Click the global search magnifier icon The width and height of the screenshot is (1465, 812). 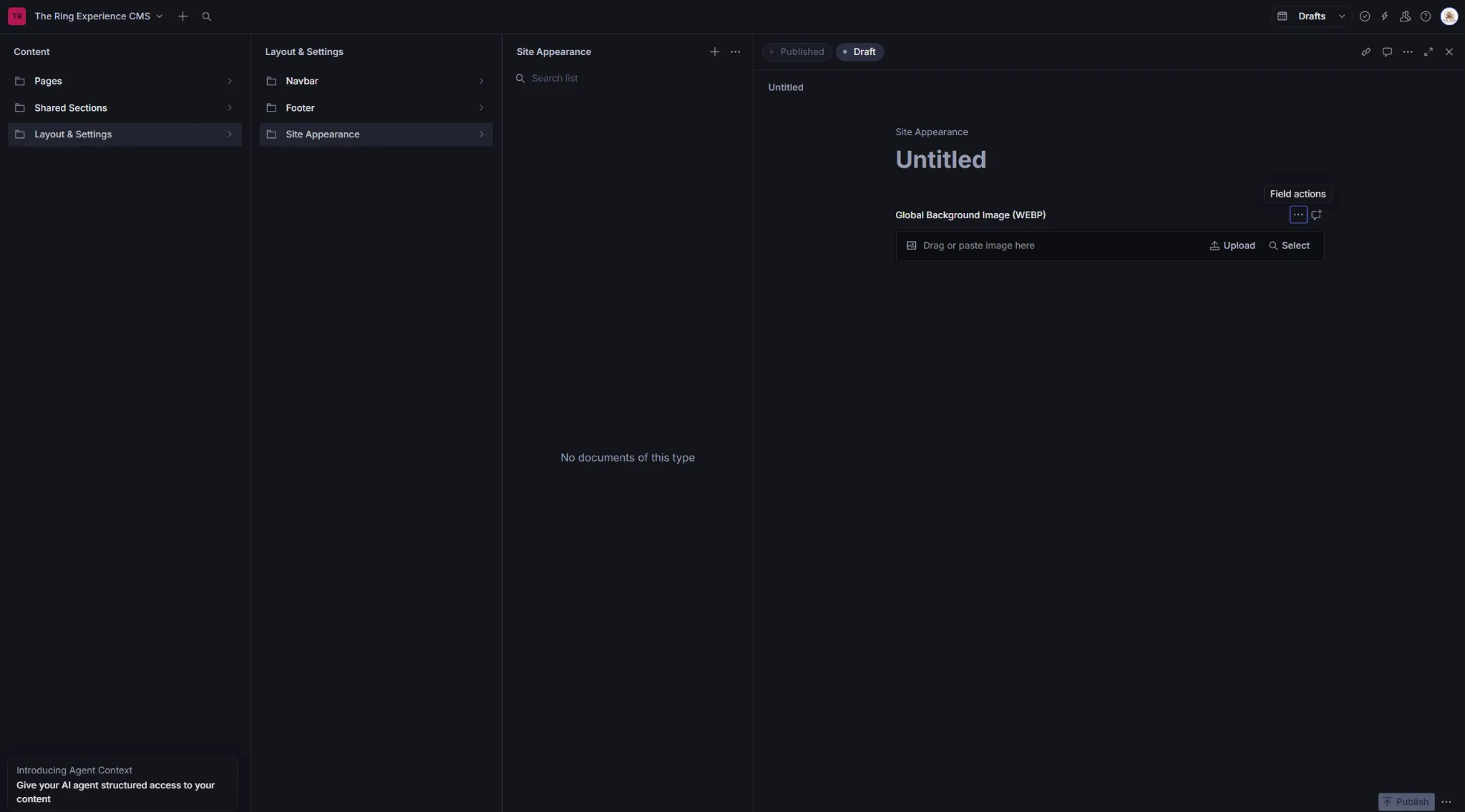(x=206, y=16)
